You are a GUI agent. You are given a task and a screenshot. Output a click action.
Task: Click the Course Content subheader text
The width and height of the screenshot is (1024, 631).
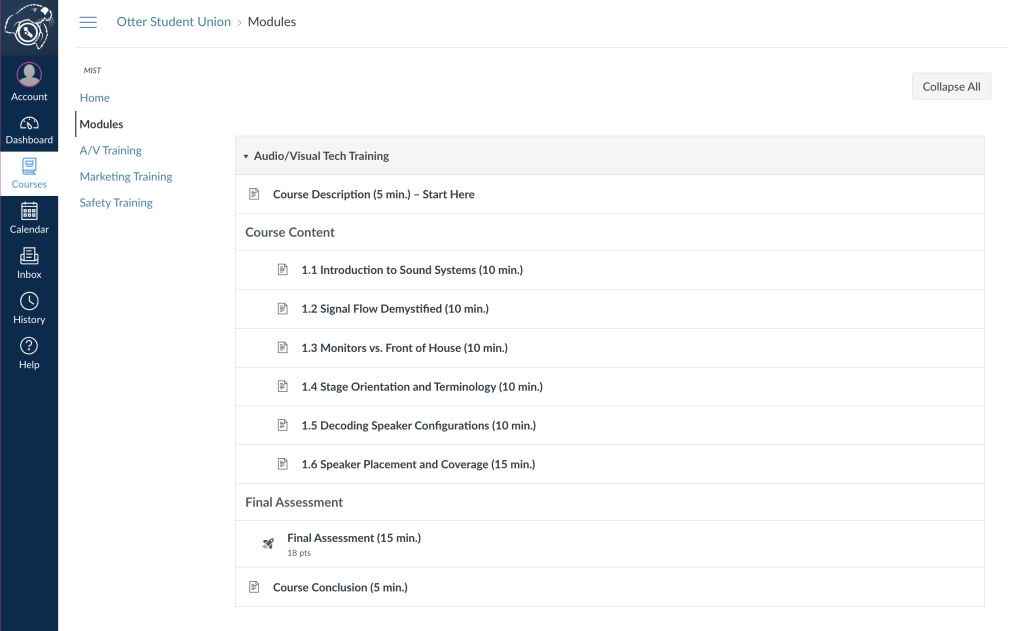pos(290,232)
